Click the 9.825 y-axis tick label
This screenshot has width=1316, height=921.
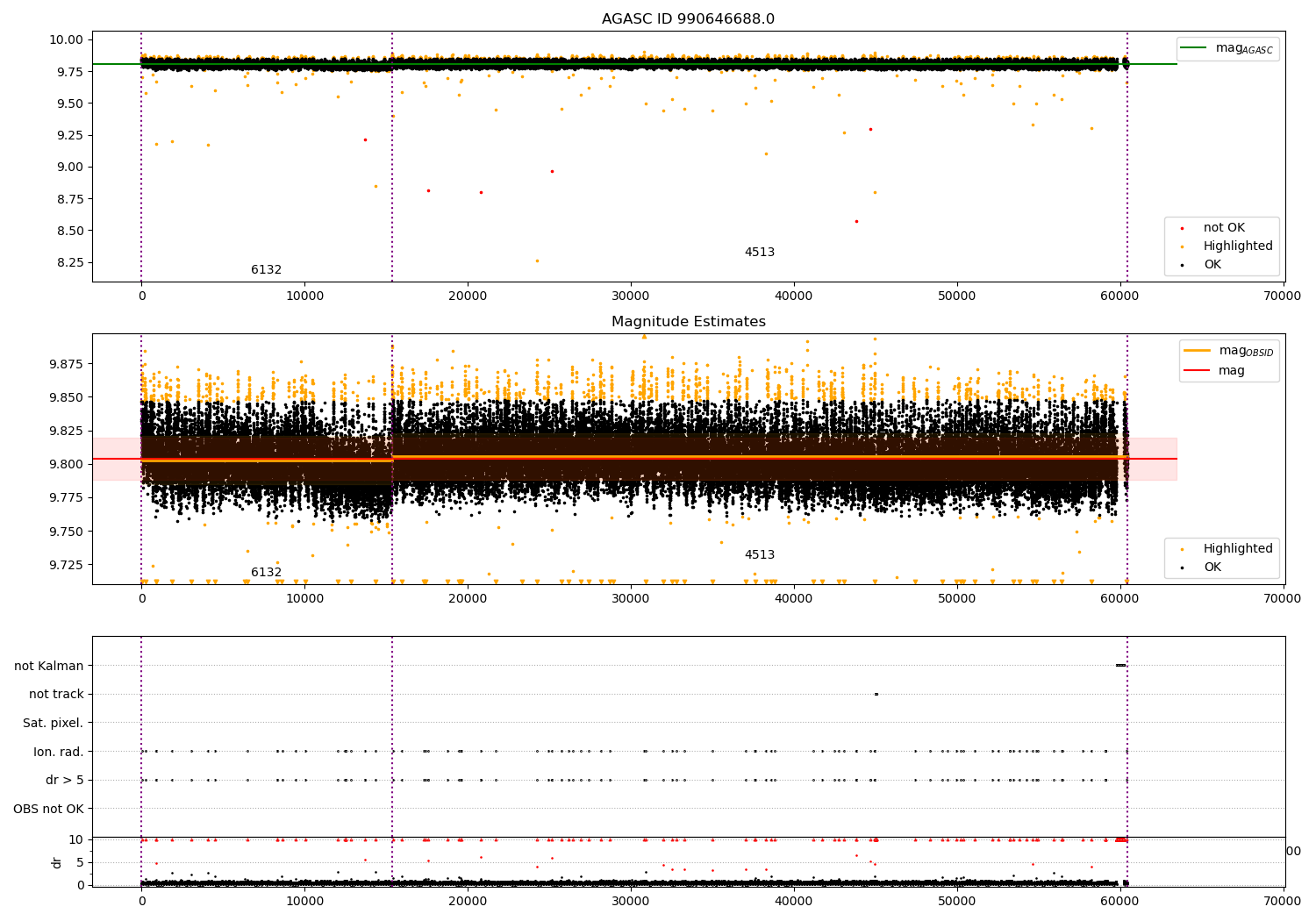click(66, 431)
